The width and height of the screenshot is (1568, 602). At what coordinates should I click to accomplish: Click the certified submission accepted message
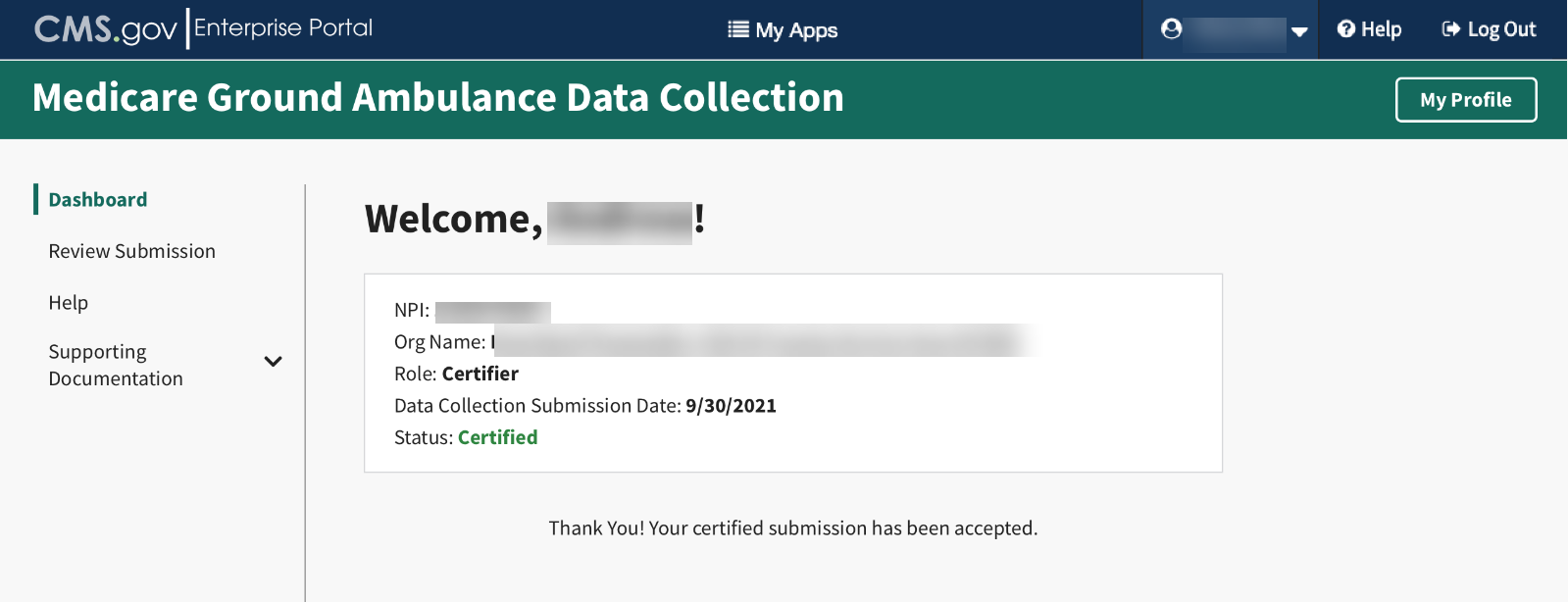[x=792, y=528]
